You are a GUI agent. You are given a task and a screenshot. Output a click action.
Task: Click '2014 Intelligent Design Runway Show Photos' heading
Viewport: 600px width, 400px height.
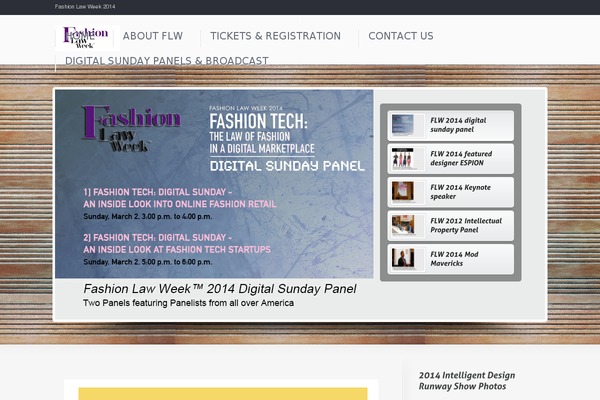[467, 380]
